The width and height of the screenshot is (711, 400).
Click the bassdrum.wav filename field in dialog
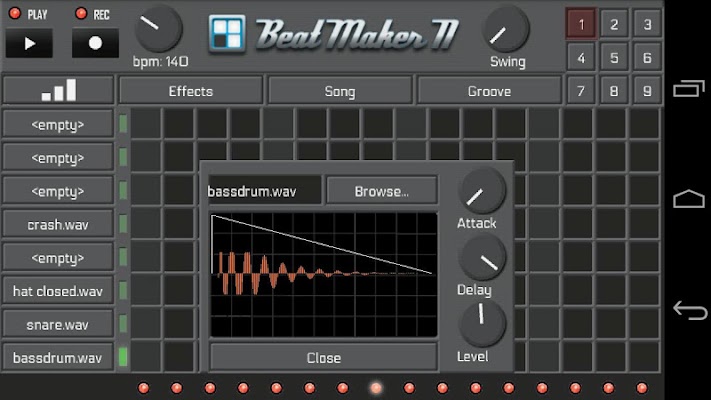pos(265,191)
